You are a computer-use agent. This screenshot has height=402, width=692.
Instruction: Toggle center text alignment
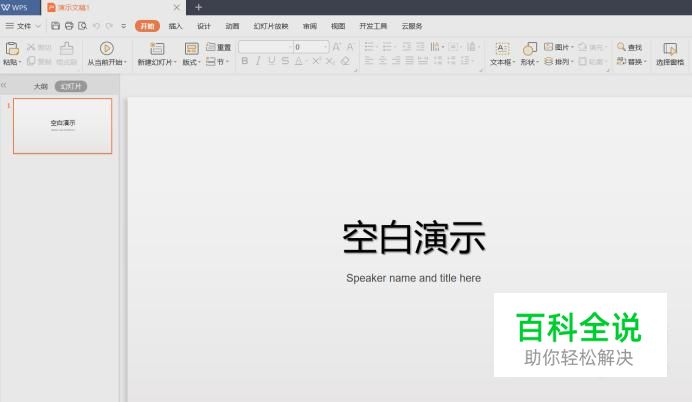point(383,61)
